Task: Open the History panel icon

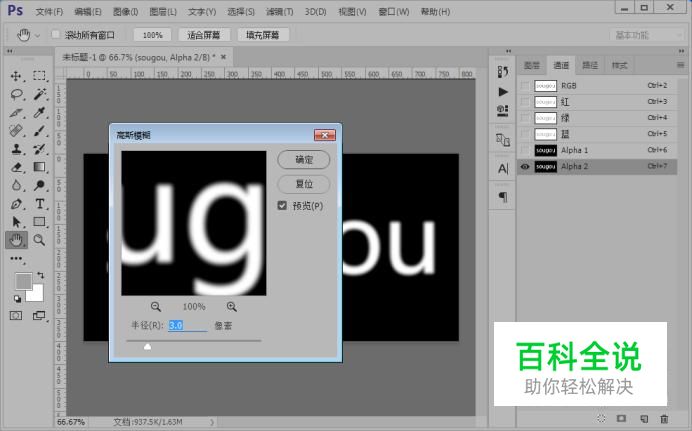Action: [x=503, y=71]
